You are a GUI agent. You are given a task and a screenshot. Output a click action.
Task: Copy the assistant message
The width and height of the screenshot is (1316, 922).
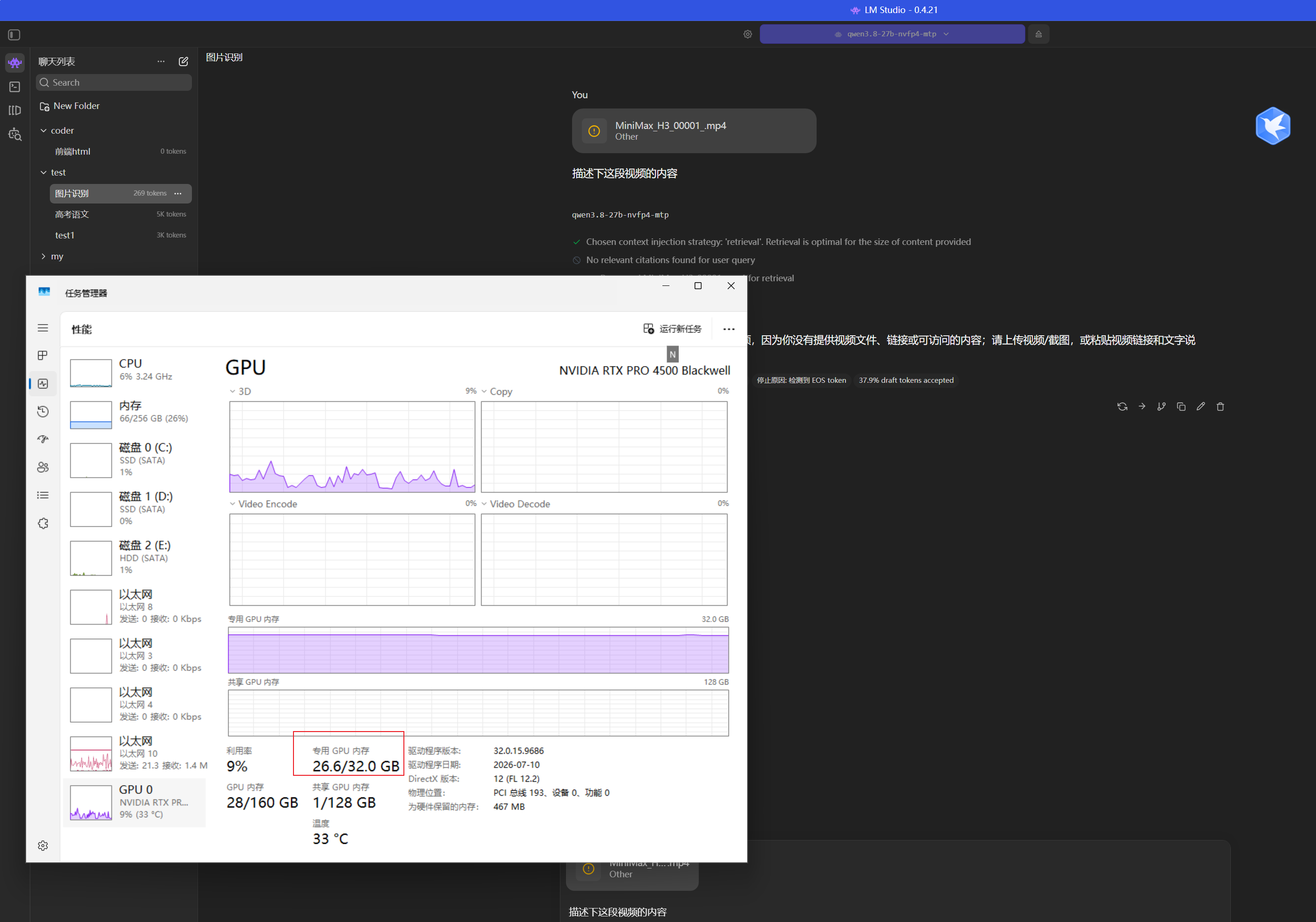tap(1181, 406)
